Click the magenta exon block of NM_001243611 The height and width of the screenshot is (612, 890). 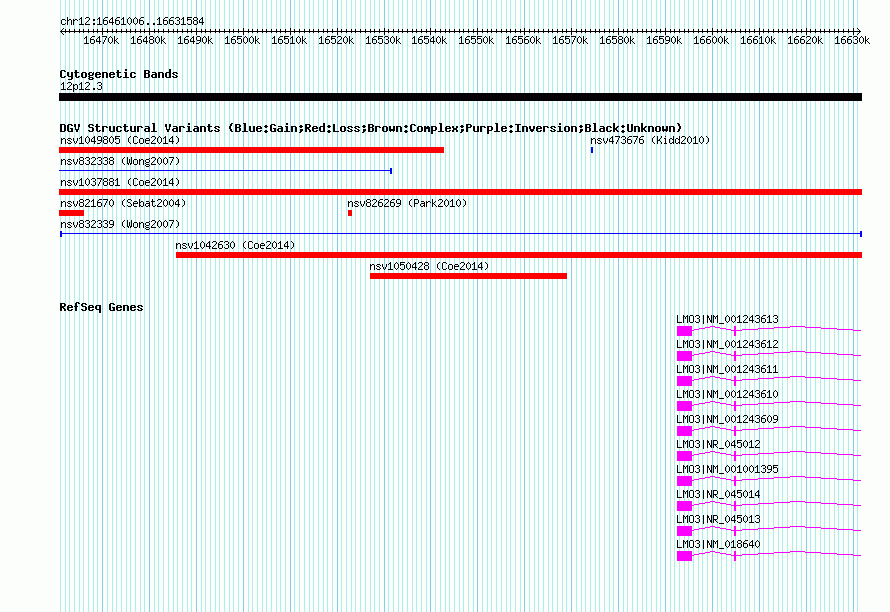(x=685, y=381)
